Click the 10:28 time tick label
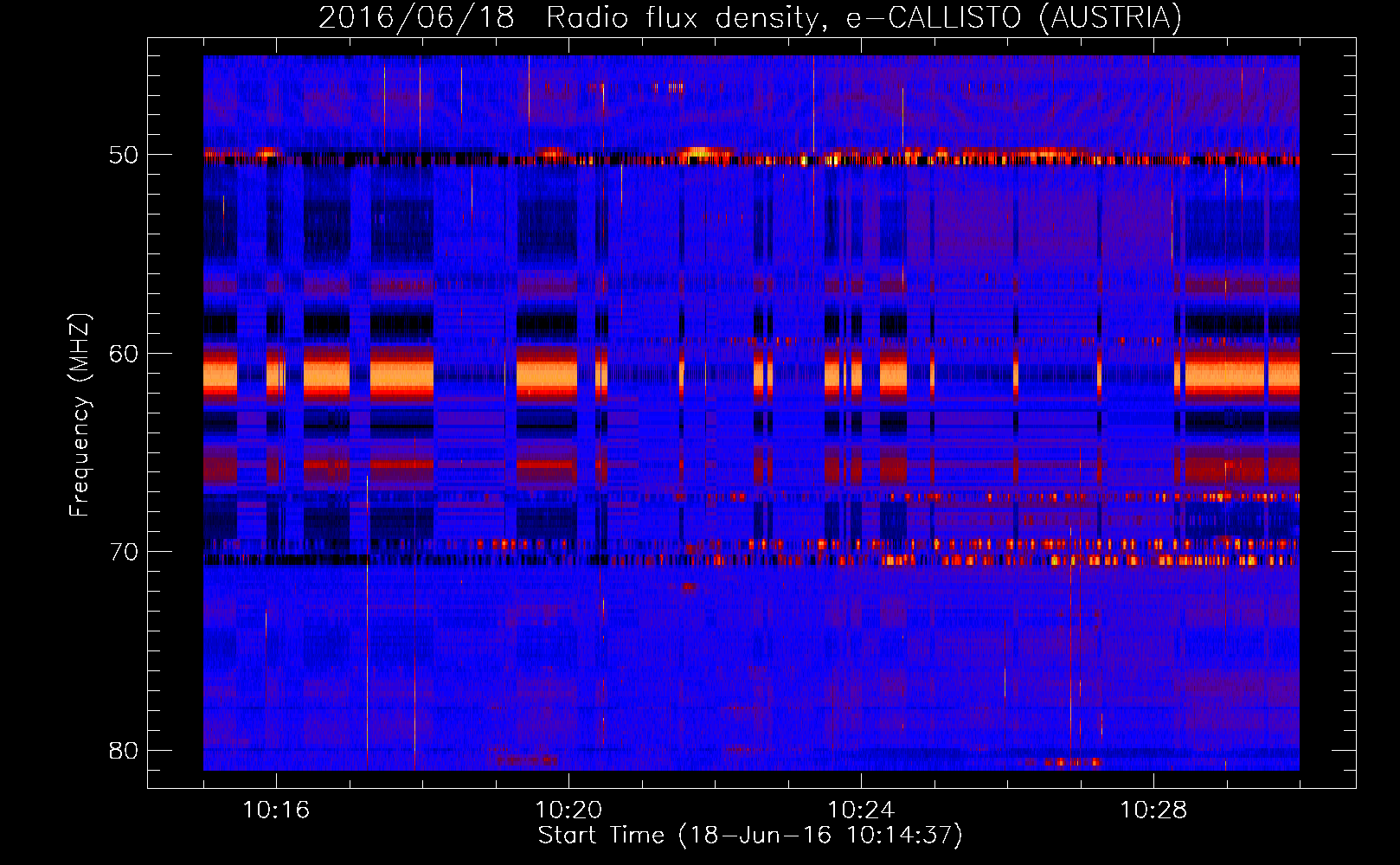Image resolution: width=1400 pixels, height=865 pixels. 1153,811
